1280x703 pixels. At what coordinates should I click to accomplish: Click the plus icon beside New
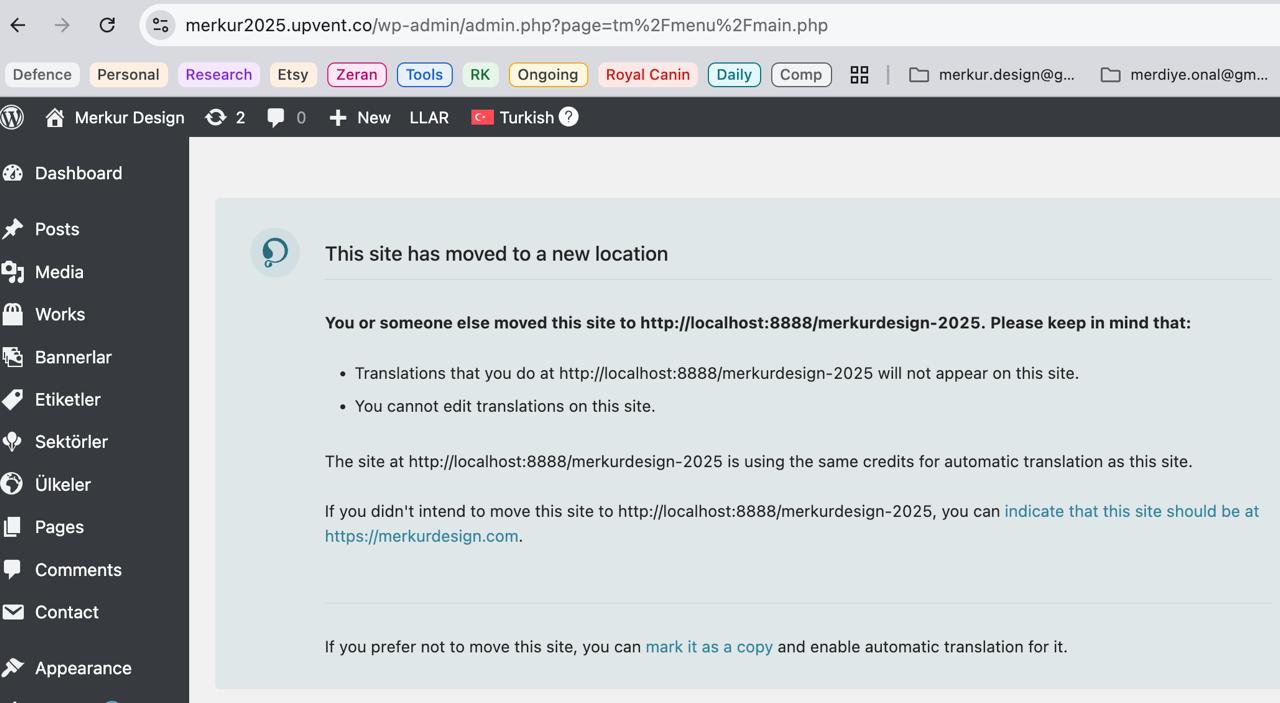point(338,117)
